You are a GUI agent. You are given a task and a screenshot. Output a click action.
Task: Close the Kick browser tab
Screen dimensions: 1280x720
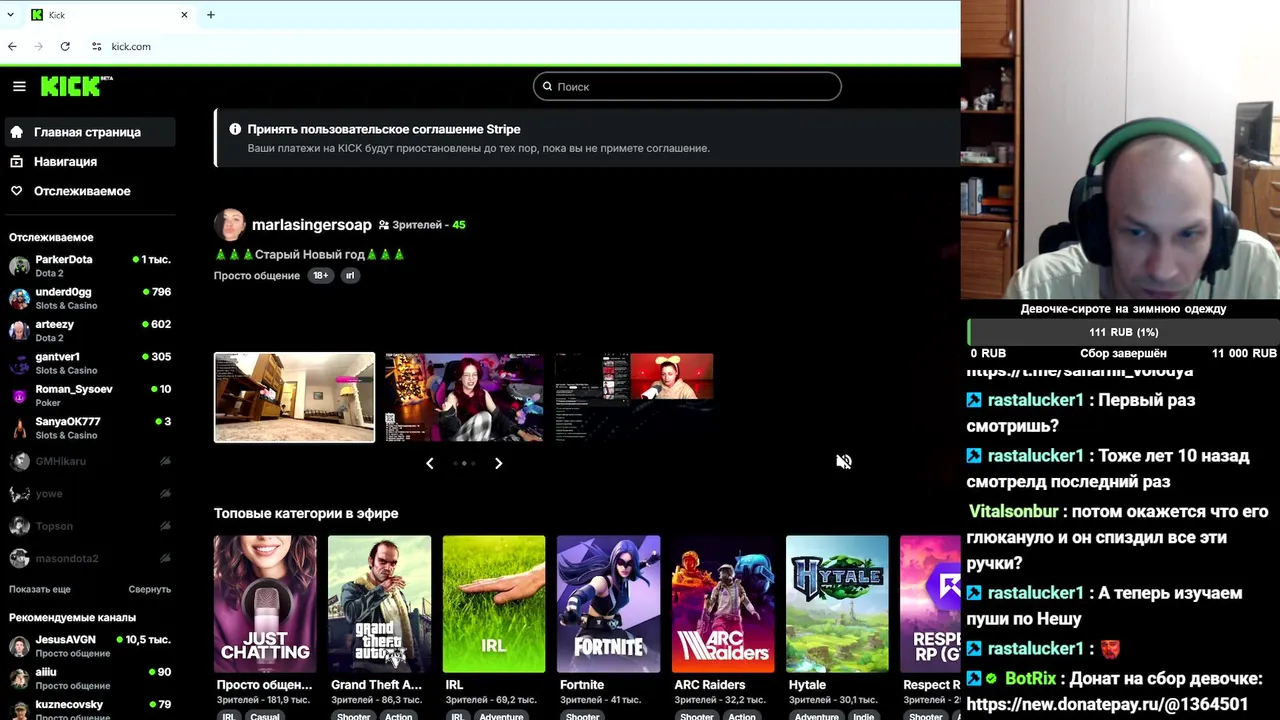pyautogui.click(x=184, y=15)
